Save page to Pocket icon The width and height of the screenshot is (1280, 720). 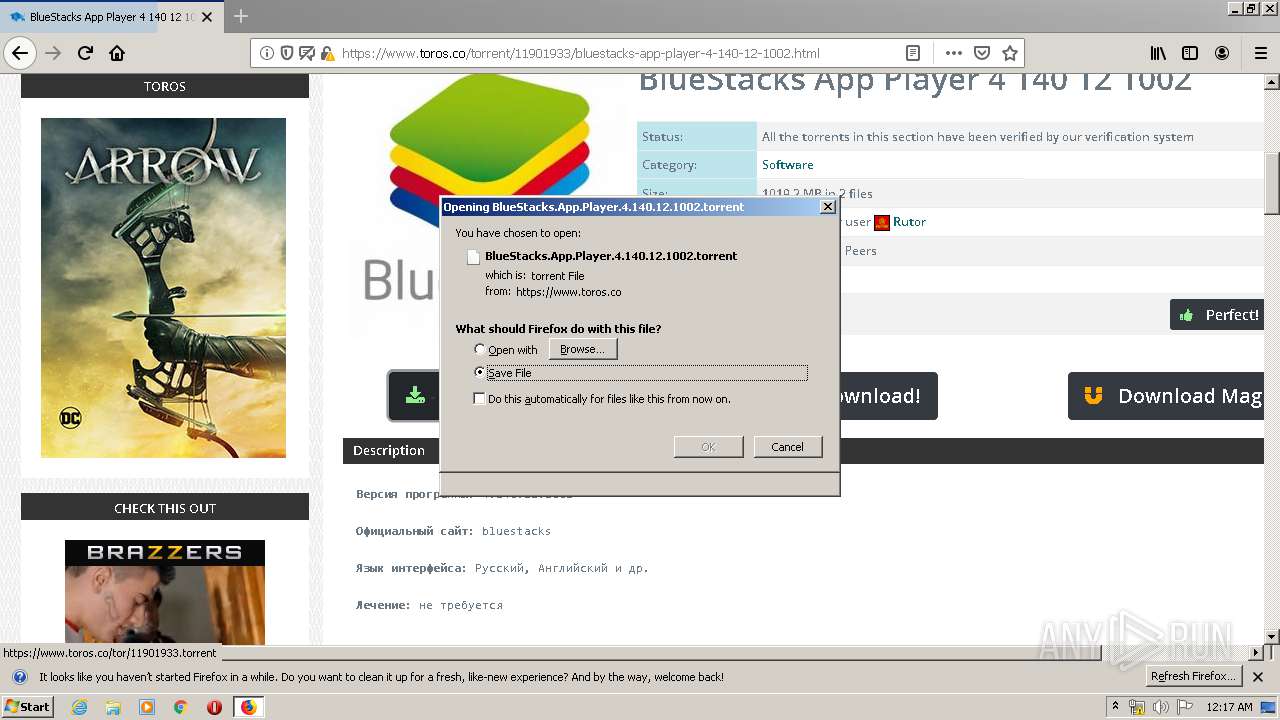(x=982, y=53)
